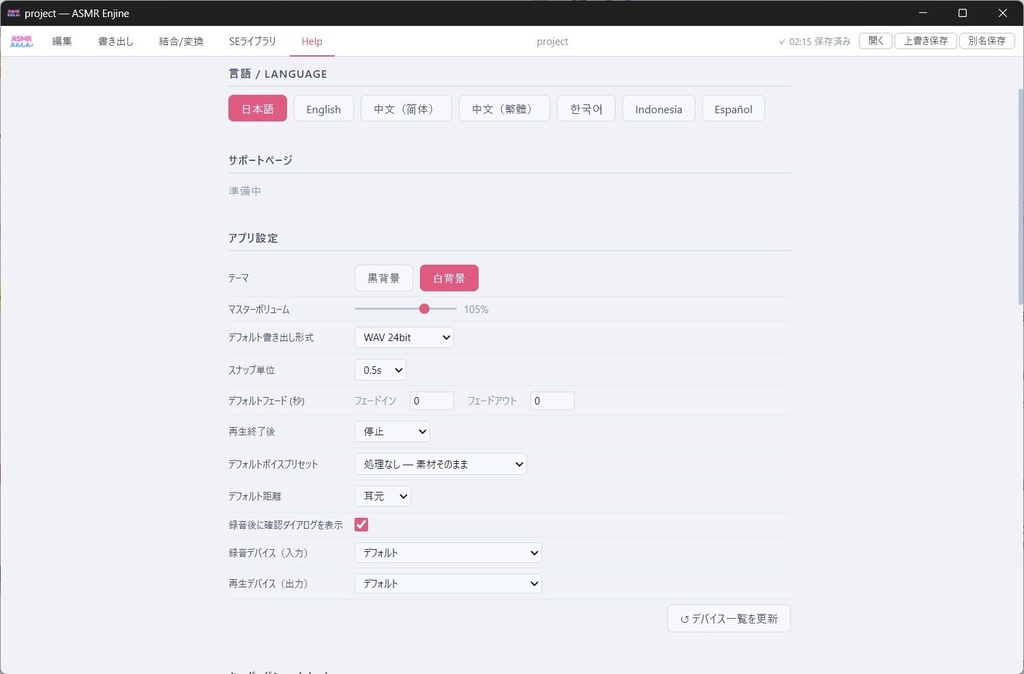Image resolution: width=1024 pixels, height=674 pixels.
Task: Click the 上書き保存 button
Action: click(x=925, y=41)
